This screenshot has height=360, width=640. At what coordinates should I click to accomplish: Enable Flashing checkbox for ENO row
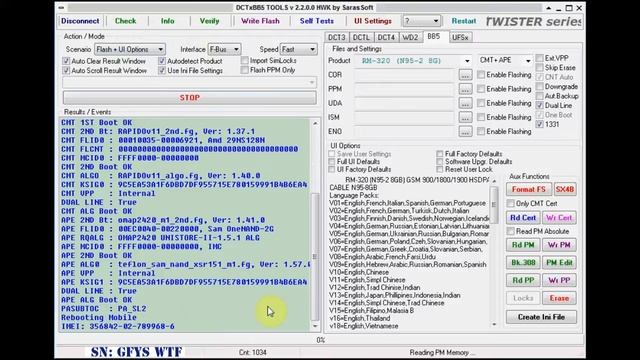click(x=481, y=131)
